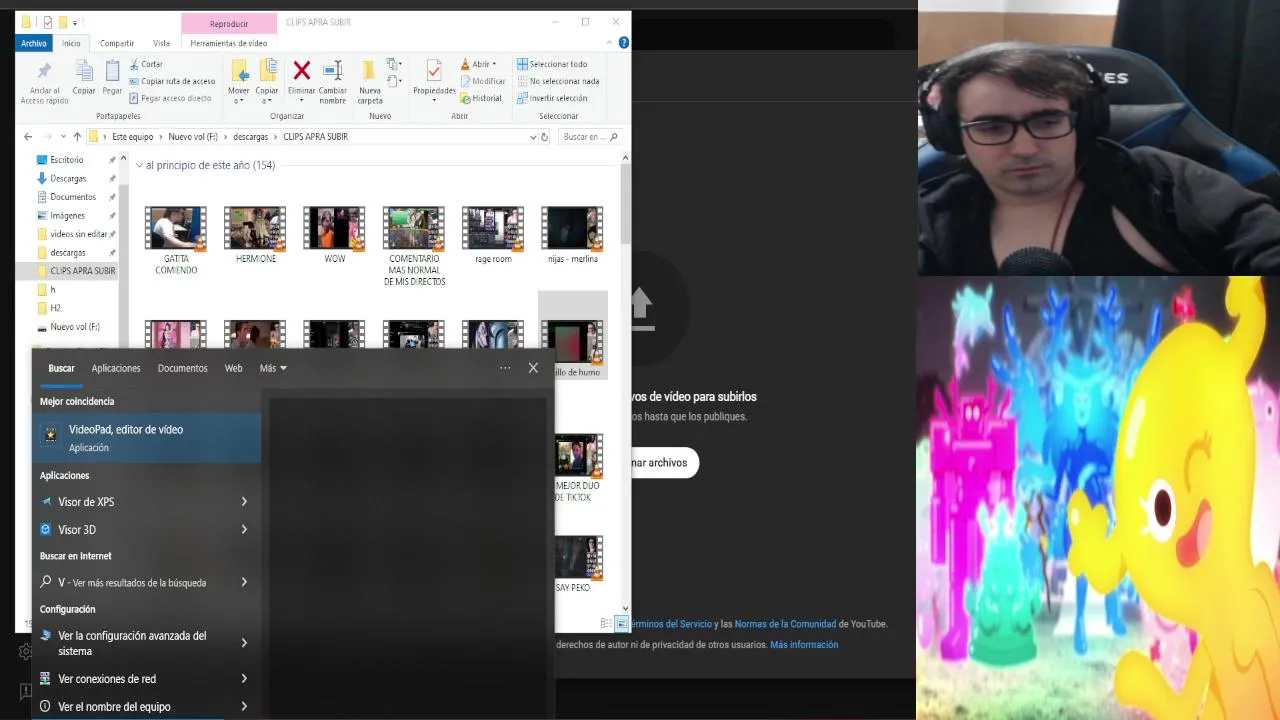Click the red Eliminar X icon
The width and height of the screenshot is (1280, 720).
[x=301, y=70]
